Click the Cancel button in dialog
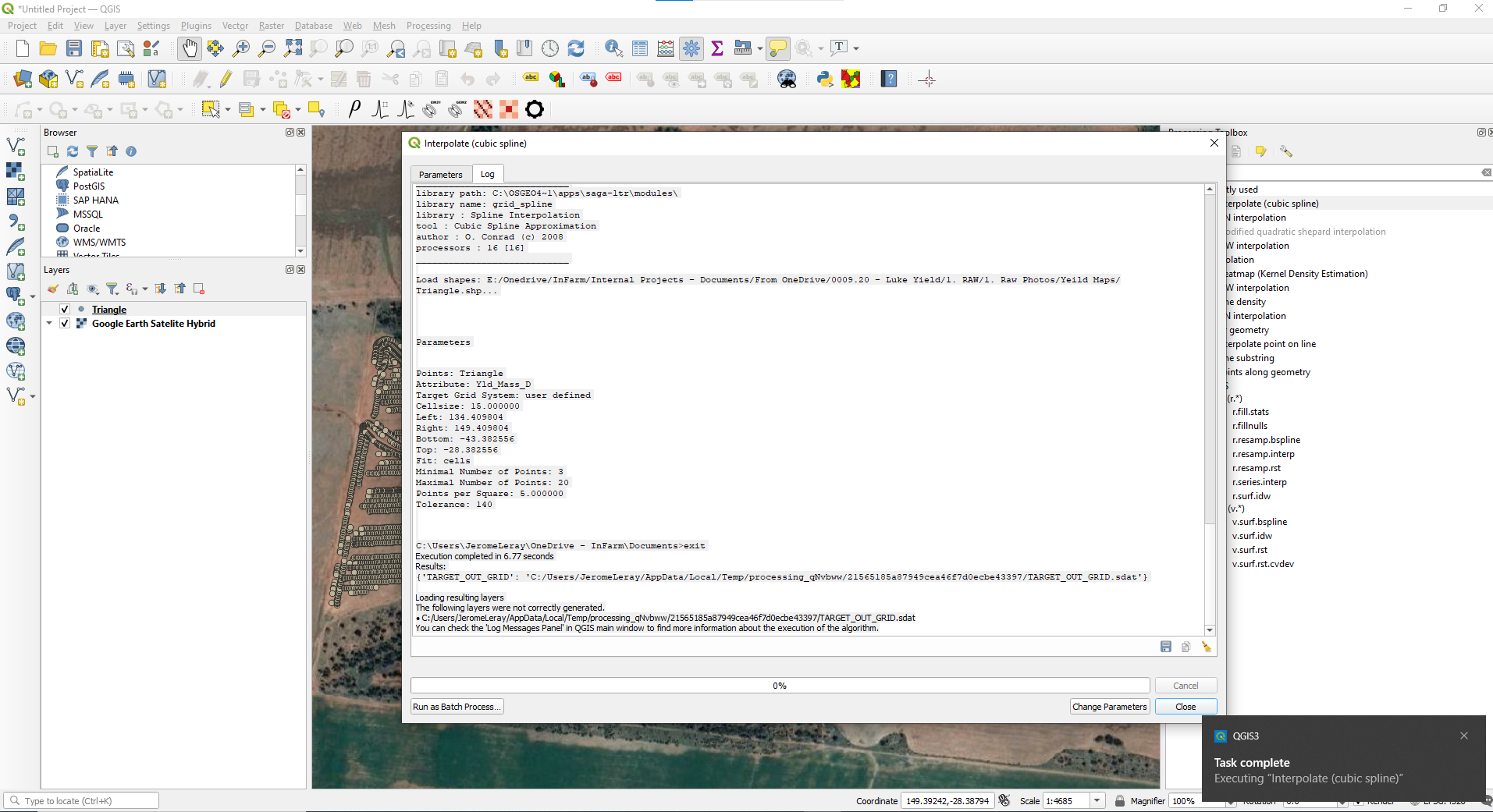This screenshot has height=812, width=1493. [x=1186, y=686]
